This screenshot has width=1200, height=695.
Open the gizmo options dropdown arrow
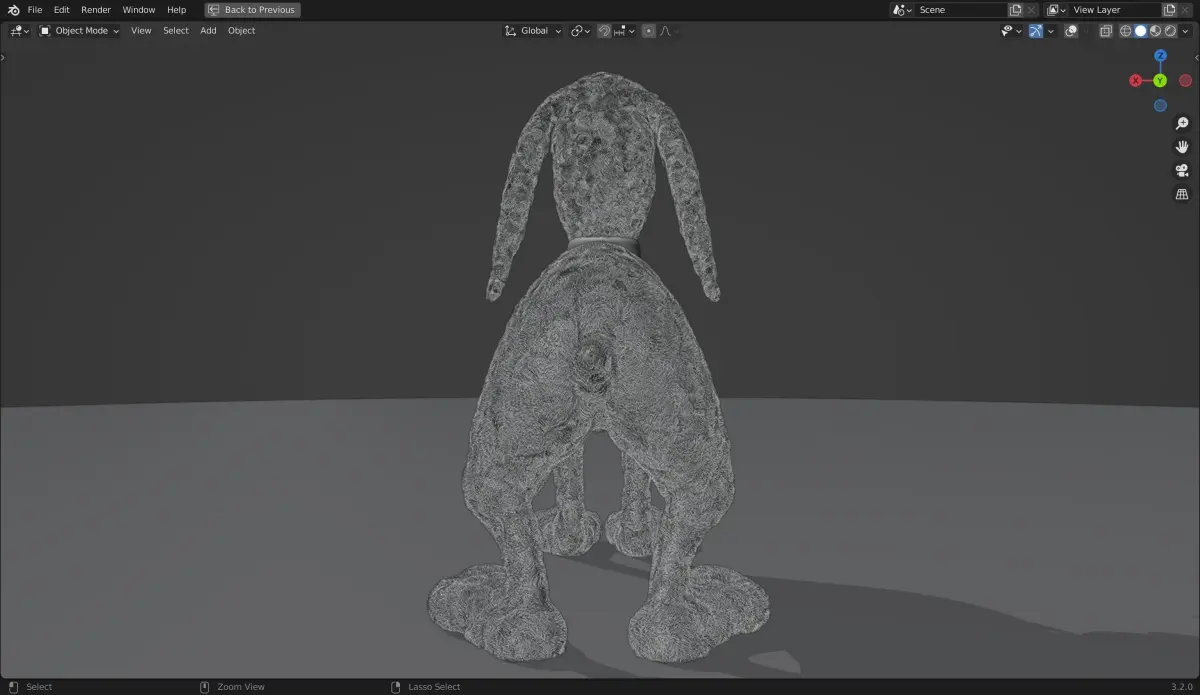pos(1051,31)
